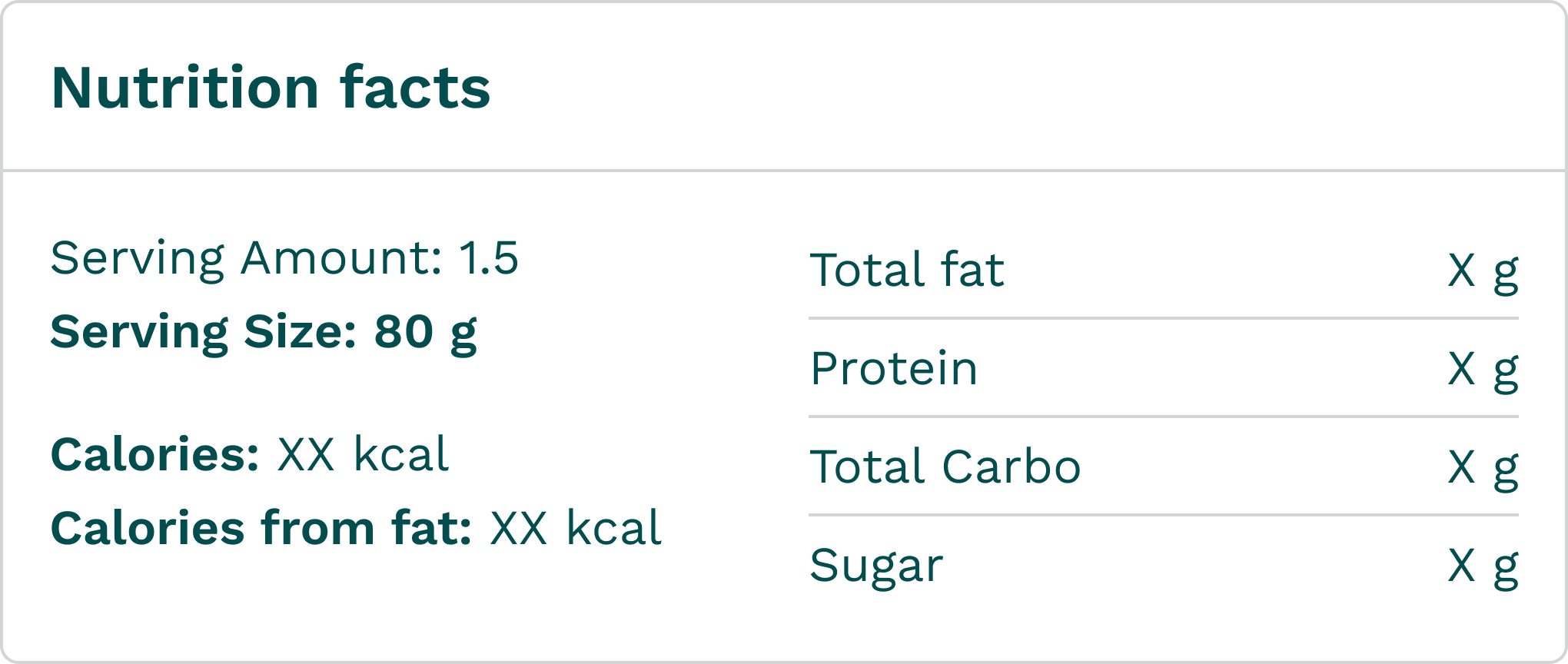This screenshot has height=664, width=1568.
Task: Click the divider line under the Nutrition facts header
Action: tap(784, 170)
